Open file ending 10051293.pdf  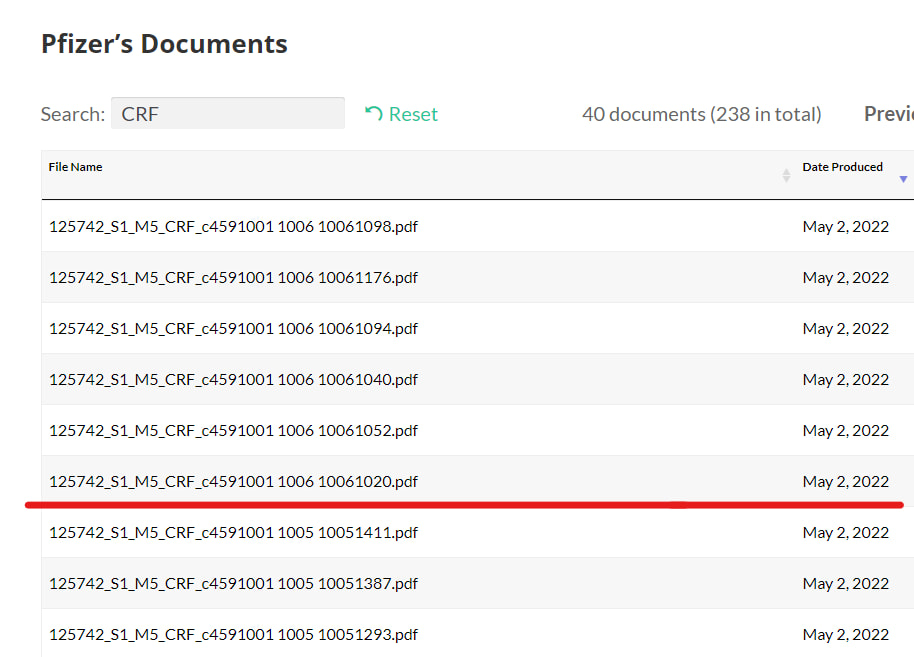pyautogui.click(x=233, y=634)
